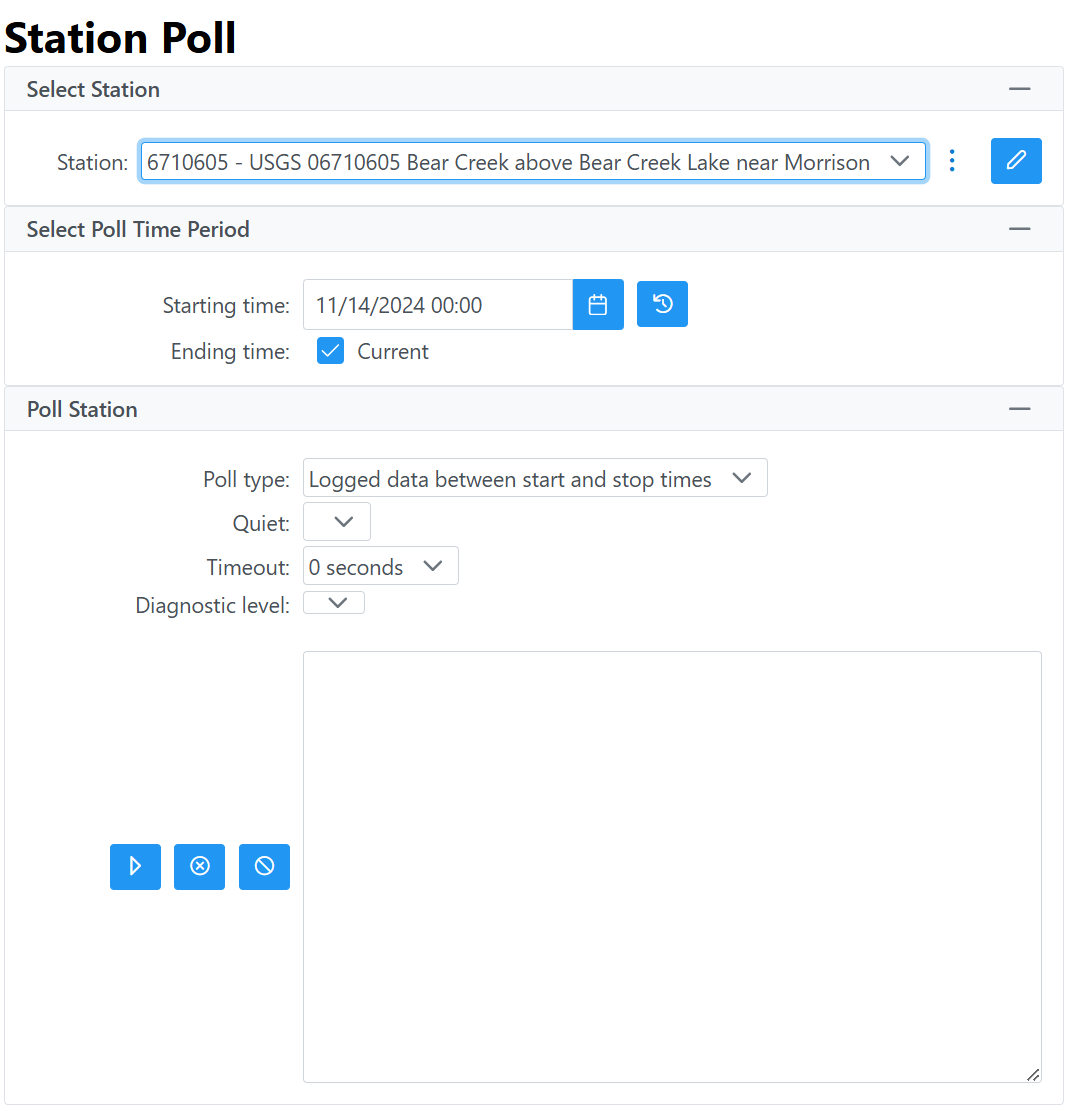The height and width of the screenshot is (1111, 1071).
Task: Expand the Diagnostic level dropdown
Action: click(x=334, y=603)
